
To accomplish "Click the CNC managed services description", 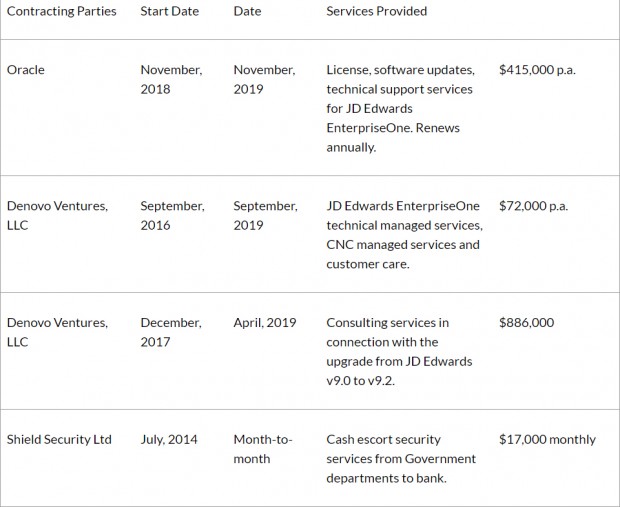I will tap(405, 235).
